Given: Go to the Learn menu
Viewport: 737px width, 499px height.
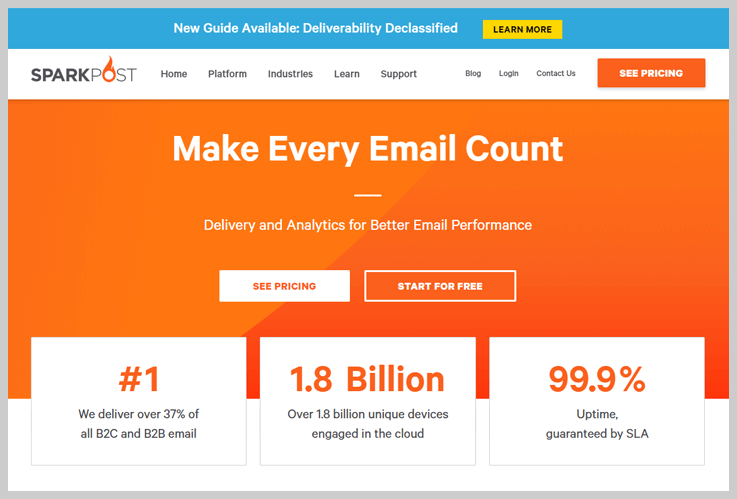Looking at the screenshot, I should pos(347,74).
